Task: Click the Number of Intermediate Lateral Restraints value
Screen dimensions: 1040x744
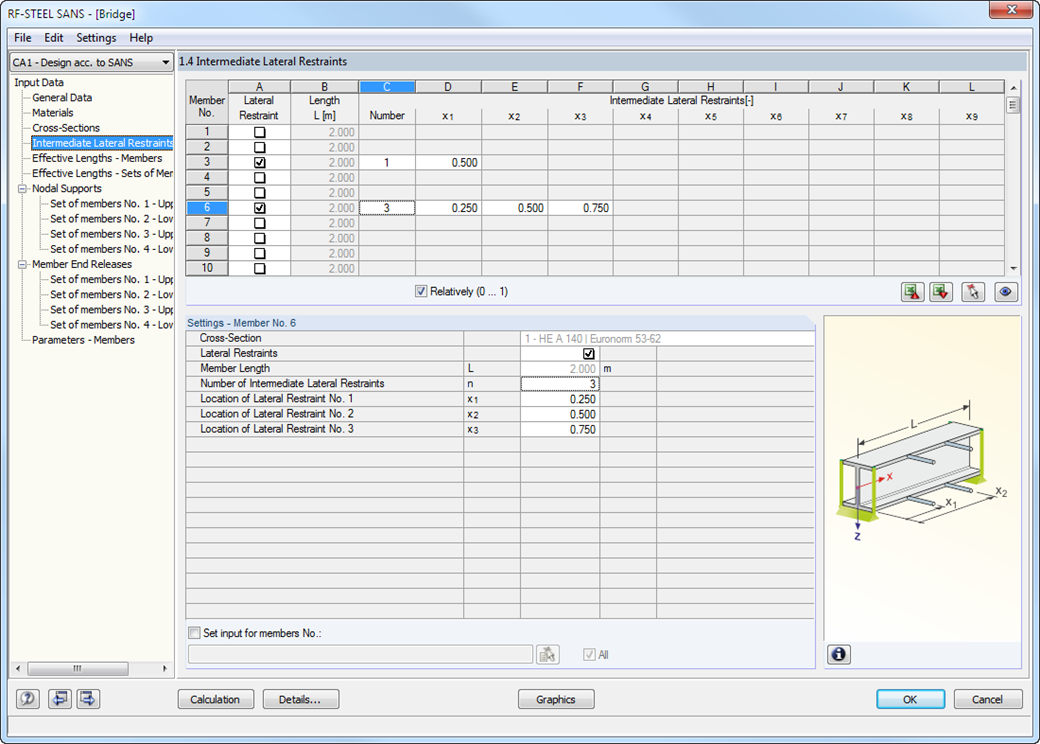Action: point(560,384)
